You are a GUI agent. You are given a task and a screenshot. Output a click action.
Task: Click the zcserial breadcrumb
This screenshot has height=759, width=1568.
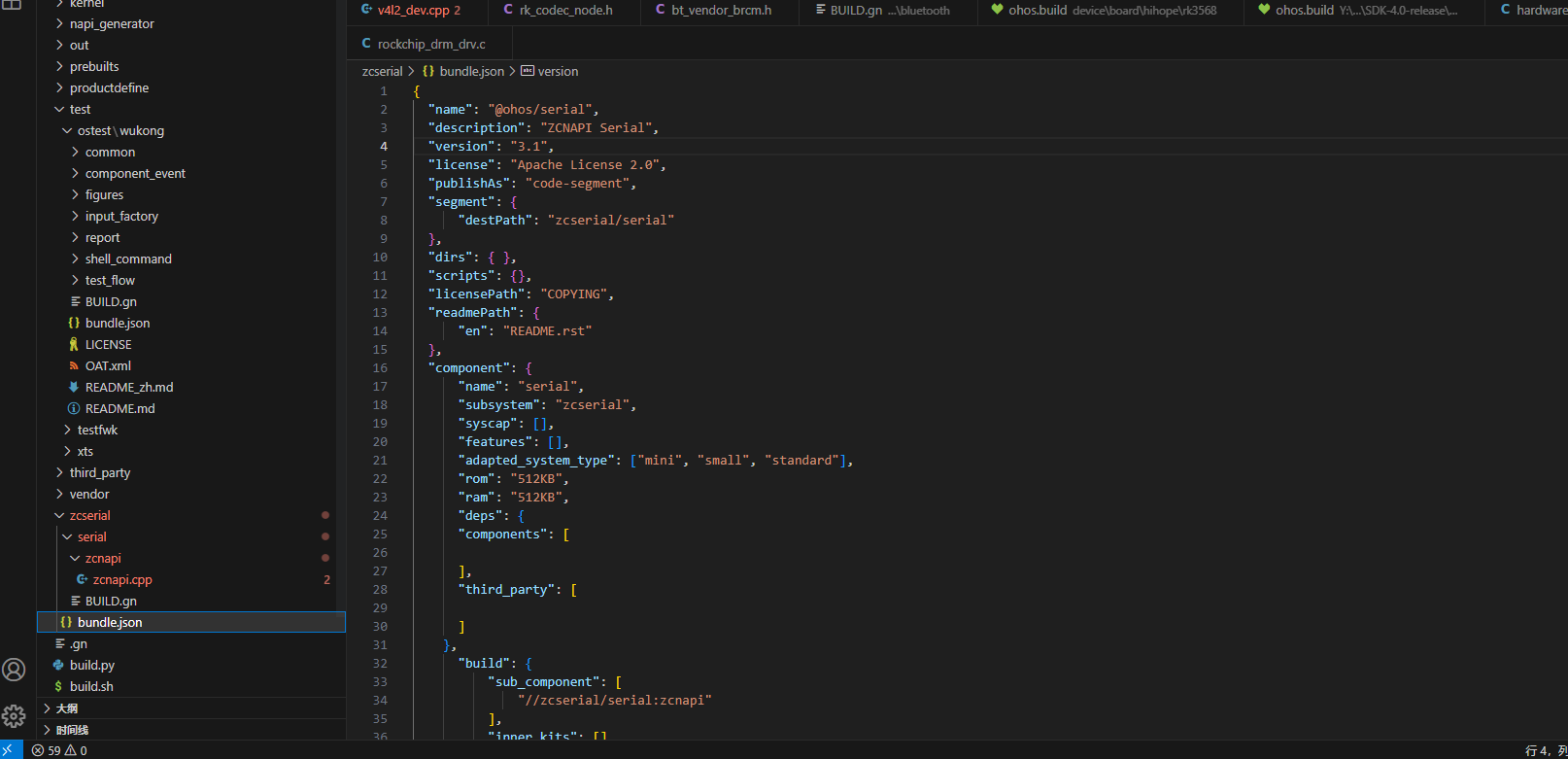pos(382,71)
